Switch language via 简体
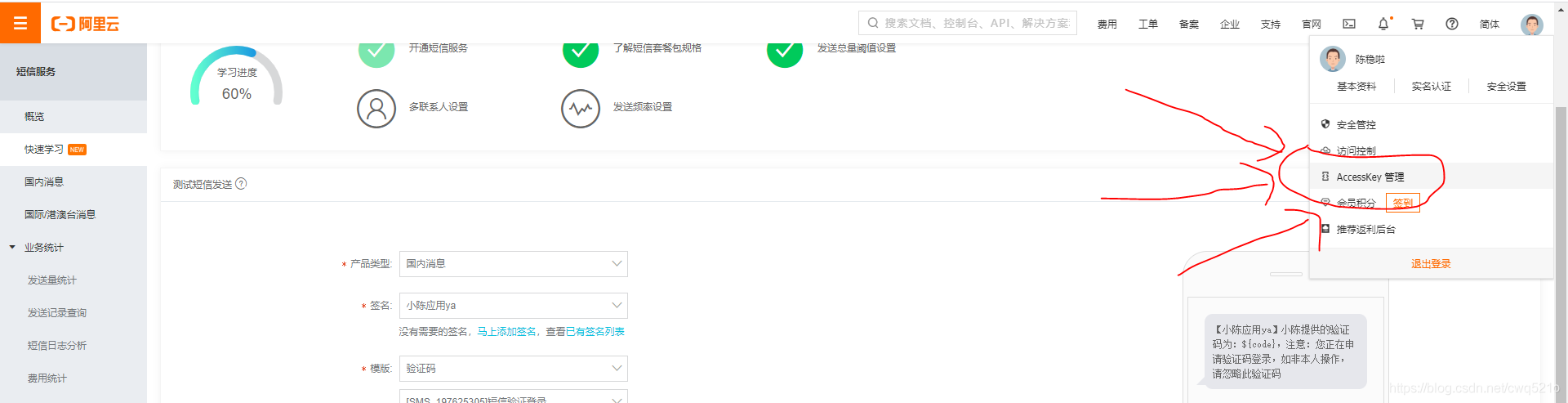The image size is (1568, 403). coord(1490,25)
